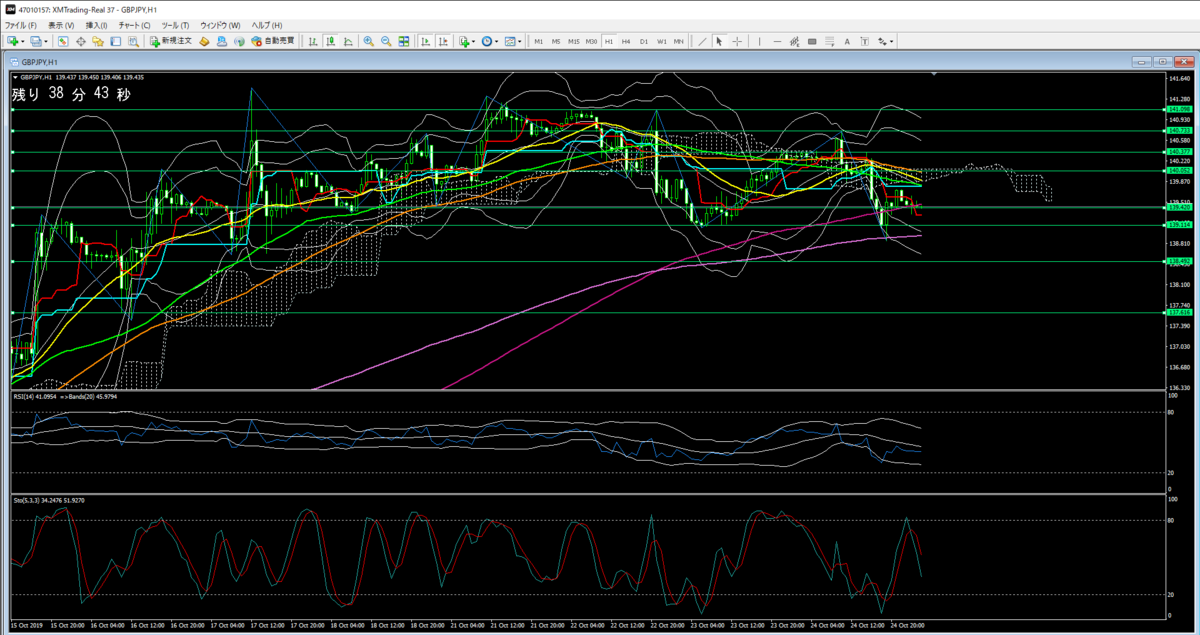The height and width of the screenshot is (635, 1200).
Task: Select the M15 timeframe
Action: tap(574, 41)
